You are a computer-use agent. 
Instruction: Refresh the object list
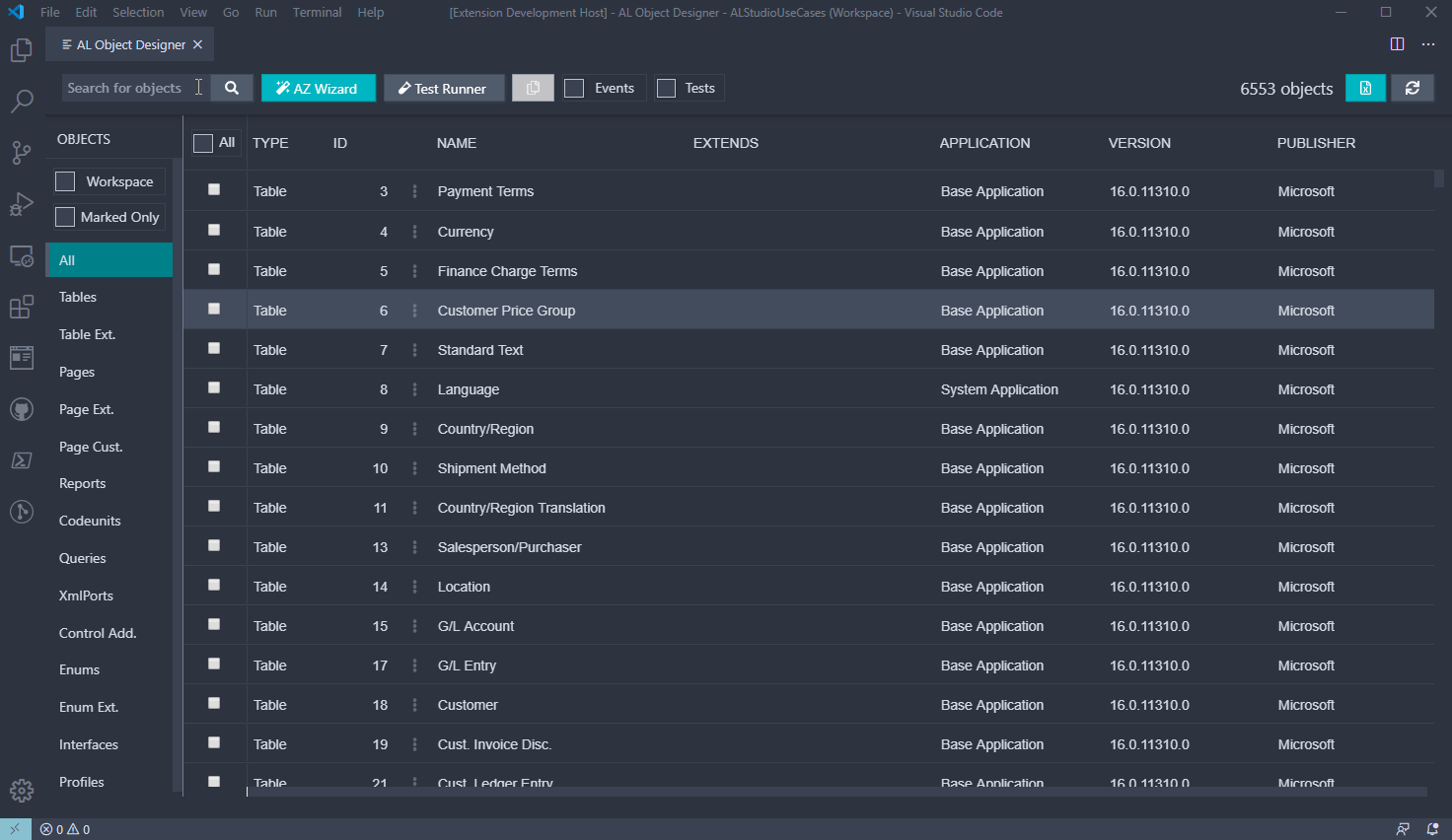pyautogui.click(x=1413, y=88)
